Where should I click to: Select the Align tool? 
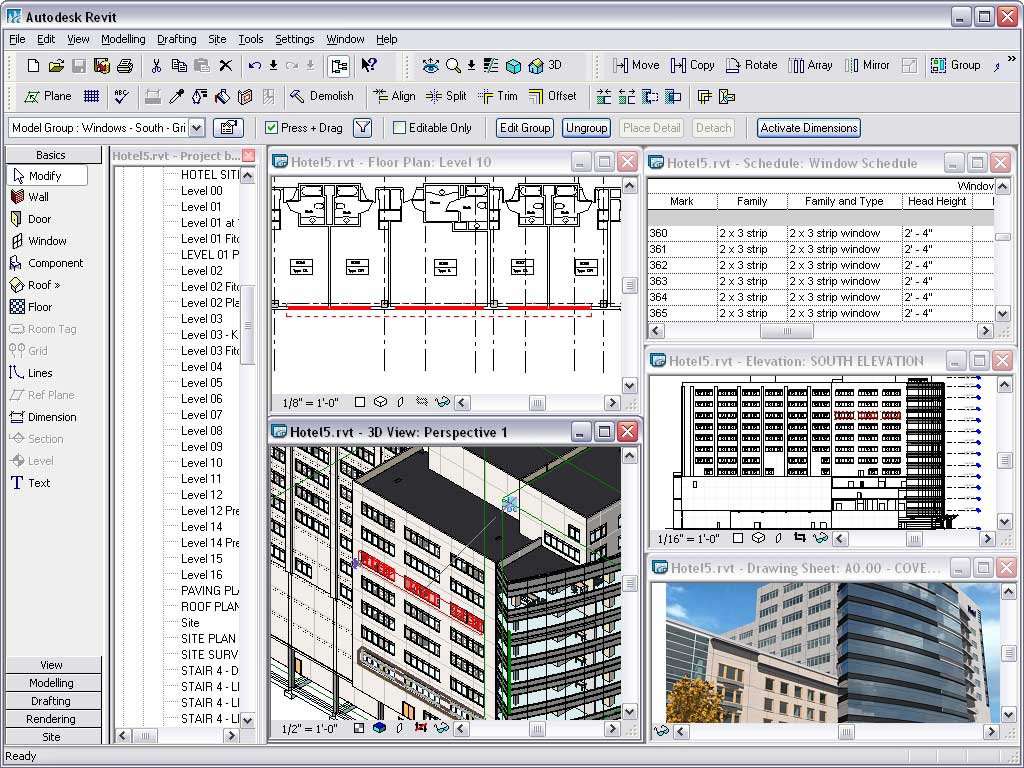click(x=394, y=97)
